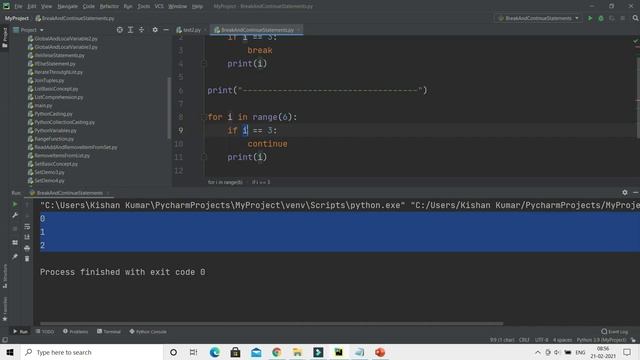This screenshot has width=640, height=360.
Task: Open the Windows Start menu
Action: pyautogui.click(x=10, y=352)
